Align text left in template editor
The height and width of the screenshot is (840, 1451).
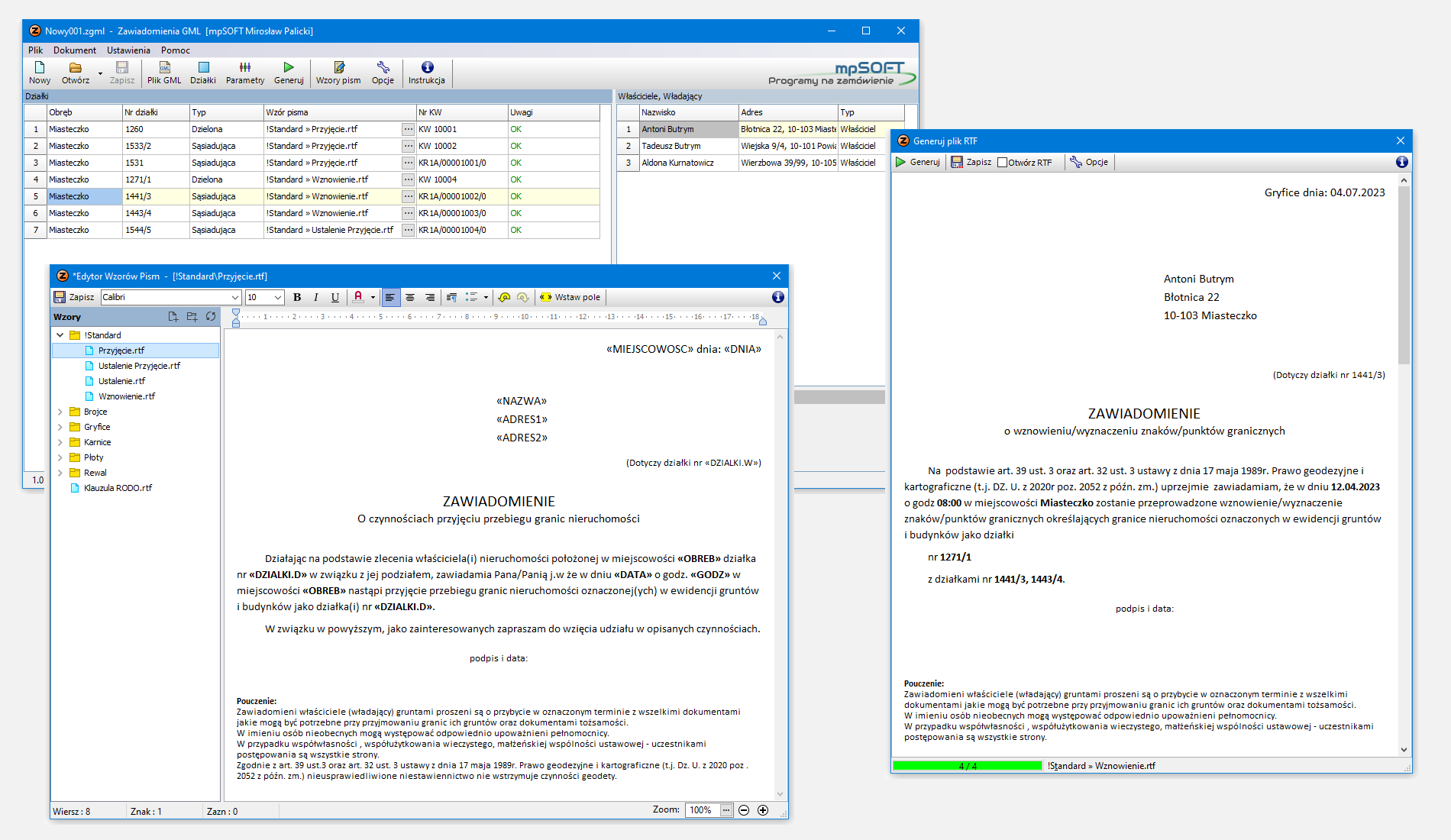(390, 297)
